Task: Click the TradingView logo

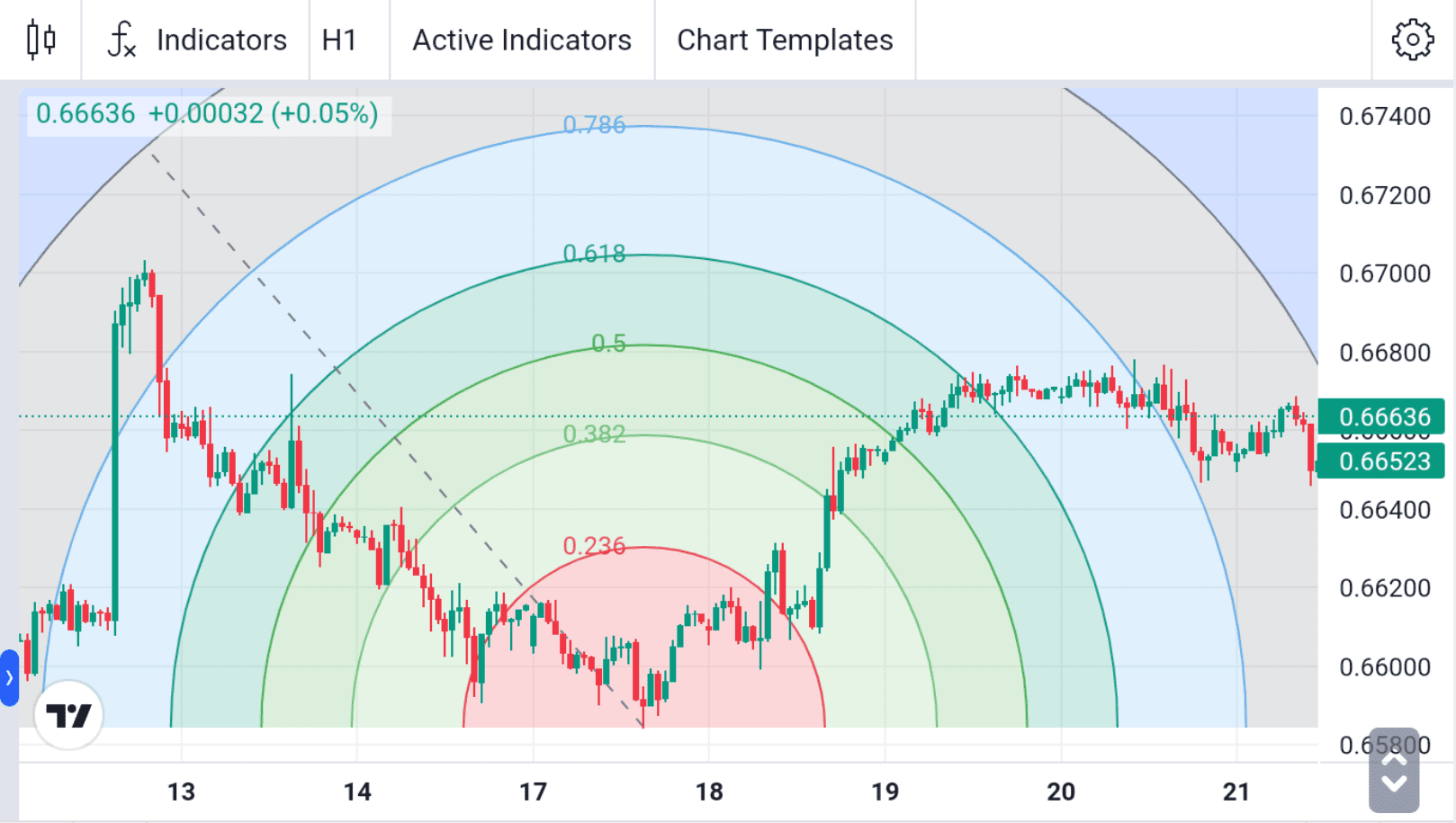Action: click(68, 715)
